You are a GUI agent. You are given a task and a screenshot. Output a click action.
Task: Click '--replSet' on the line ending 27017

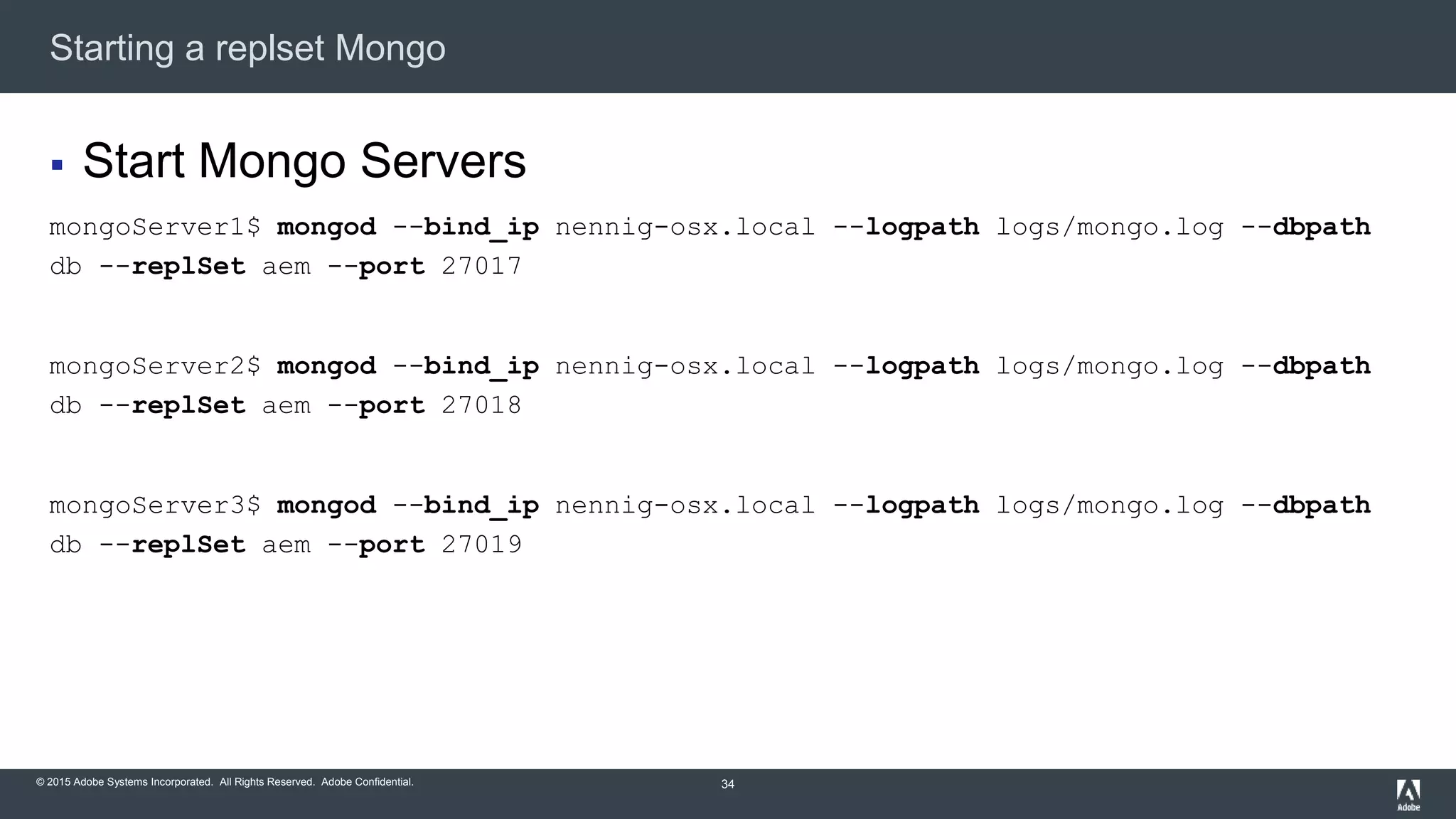(172, 267)
